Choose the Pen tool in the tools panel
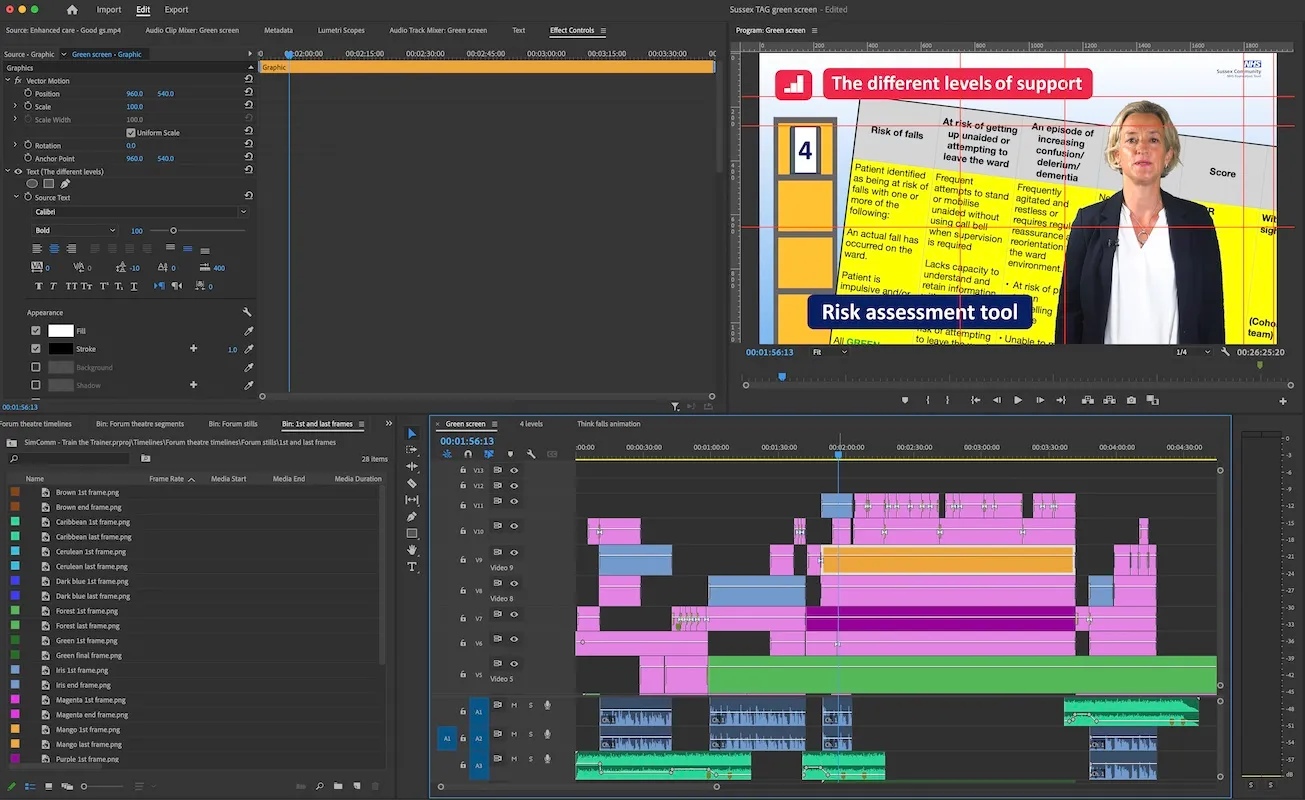The height and width of the screenshot is (800, 1305). click(x=411, y=517)
